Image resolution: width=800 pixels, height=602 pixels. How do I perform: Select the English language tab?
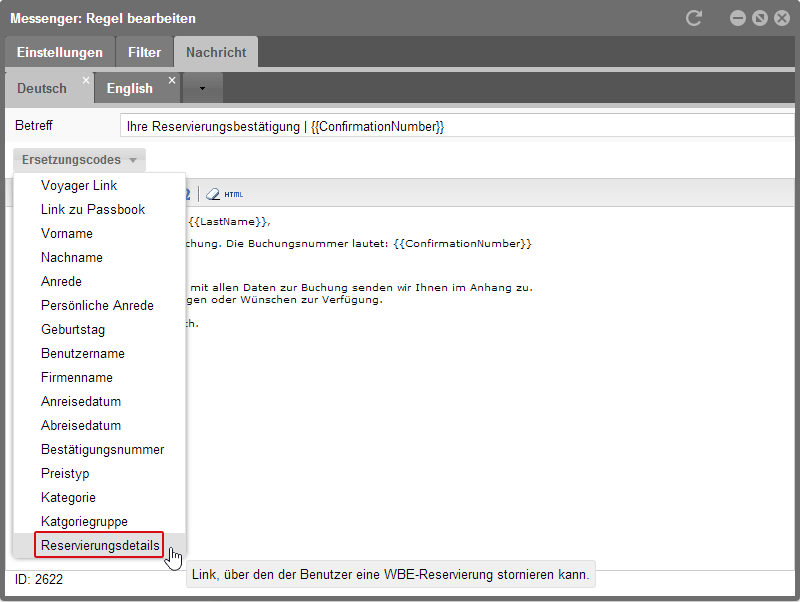point(130,88)
